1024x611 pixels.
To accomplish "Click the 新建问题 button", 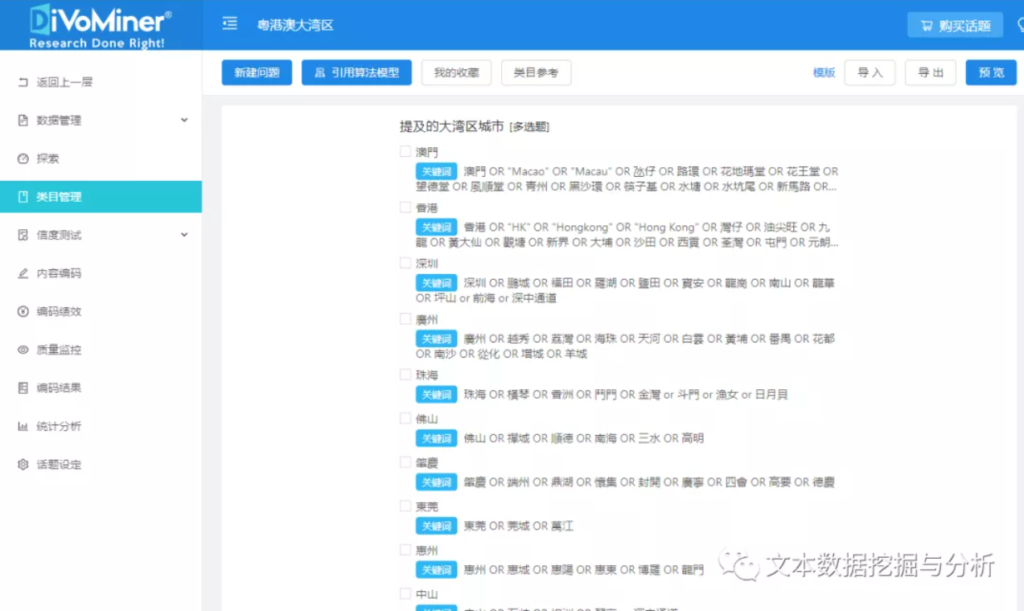I will [x=257, y=72].
